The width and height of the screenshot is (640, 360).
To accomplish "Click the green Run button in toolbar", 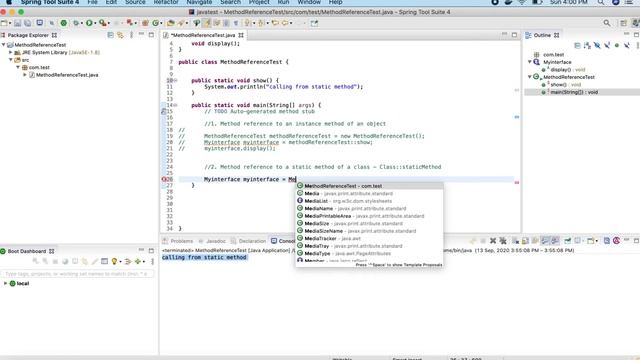I will 89,23.
